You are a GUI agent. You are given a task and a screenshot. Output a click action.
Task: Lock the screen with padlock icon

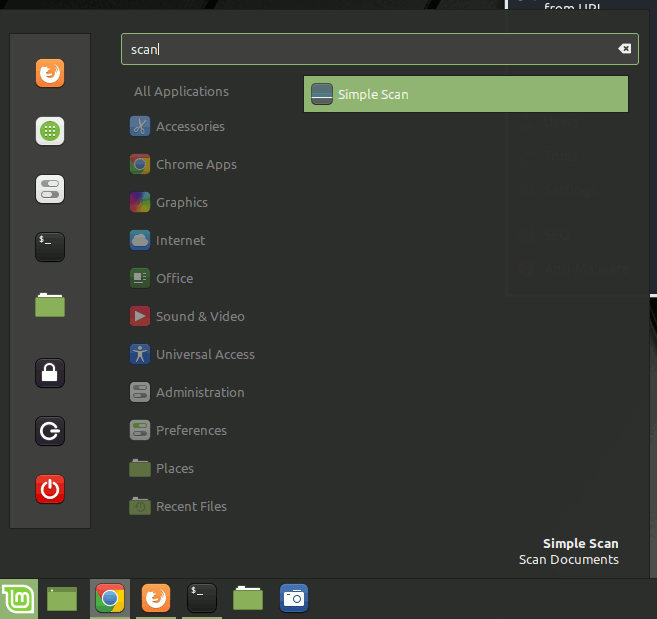pyautogui.click(x=50, y=373)
